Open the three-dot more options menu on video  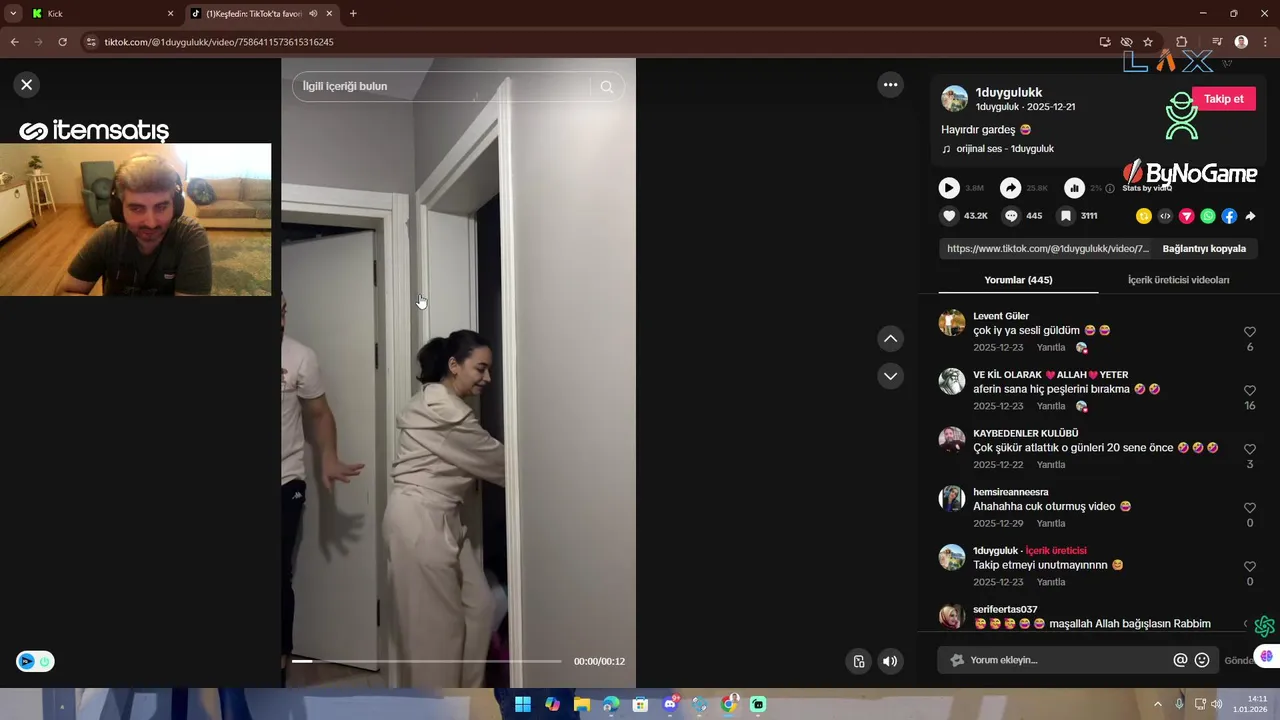[890, 85]
